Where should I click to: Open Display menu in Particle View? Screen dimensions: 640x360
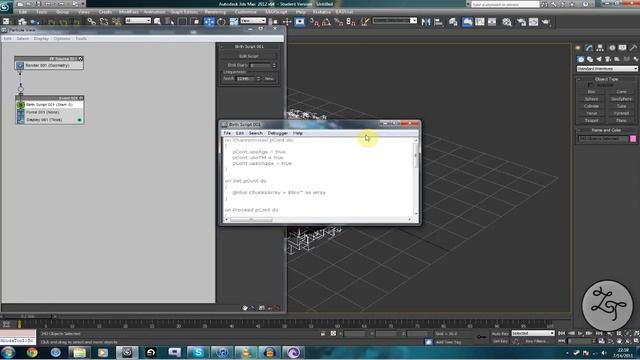pyautogui.click(x=41, y=38)
